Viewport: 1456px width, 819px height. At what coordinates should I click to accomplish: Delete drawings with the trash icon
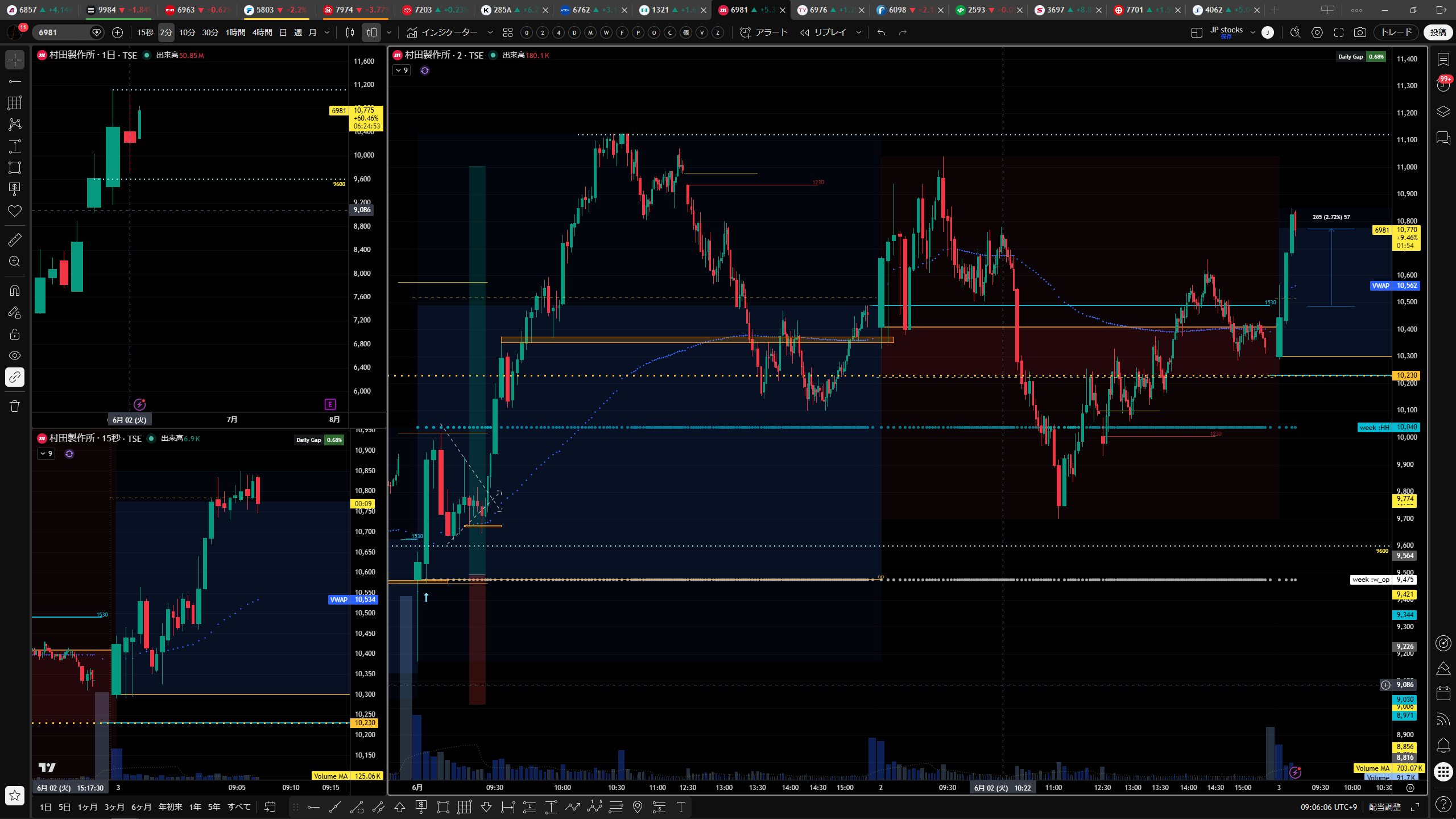click(x=15, y=406)
